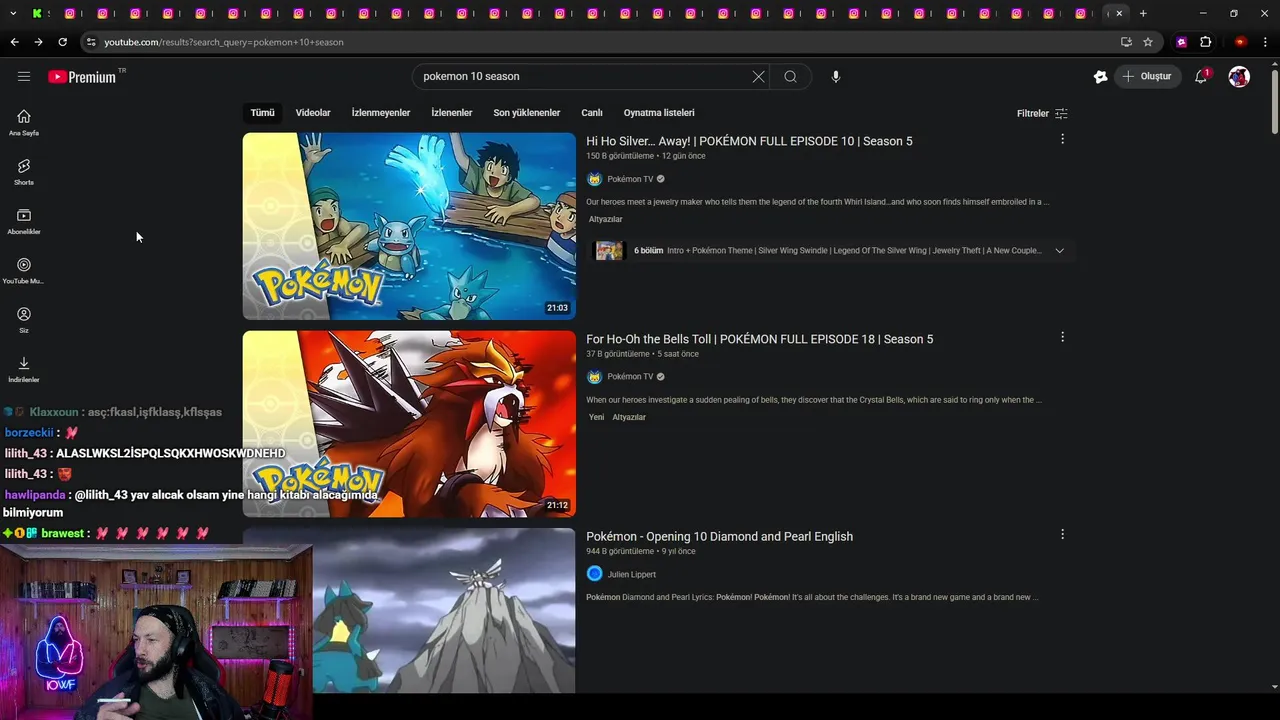Click the magnifier search button
This screenshot has width=1280, height=720.
[791, 76]
